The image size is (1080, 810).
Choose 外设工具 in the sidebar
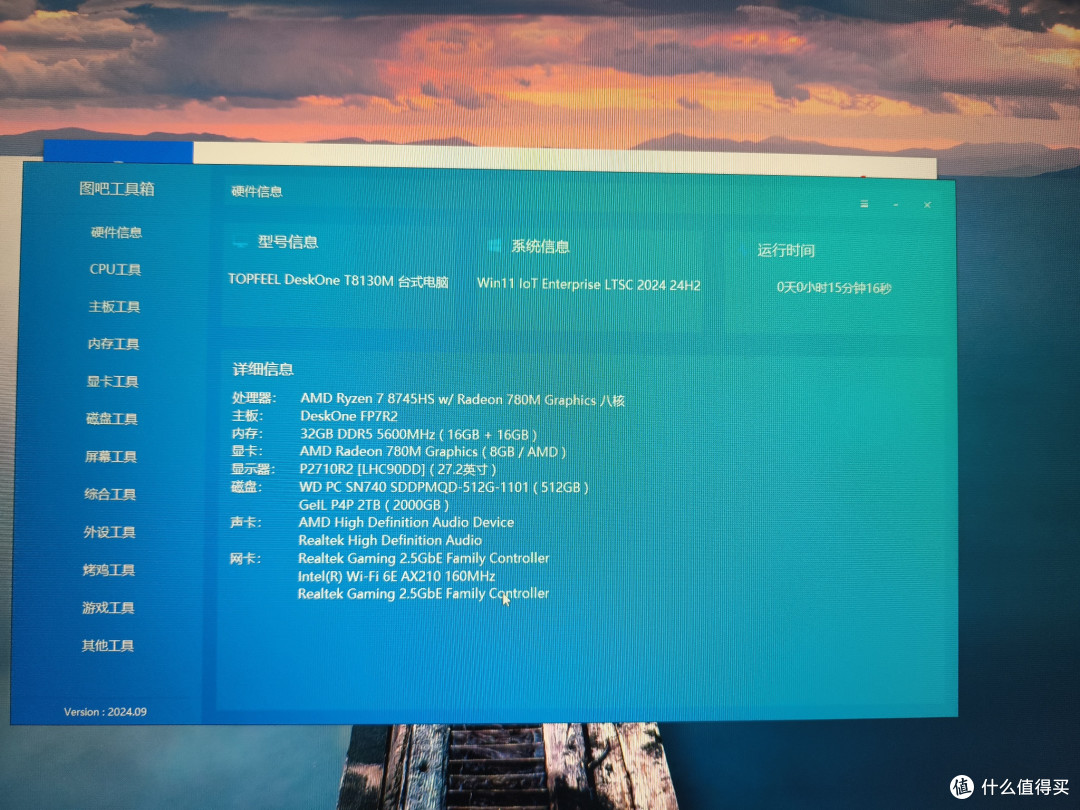(110, 532)
